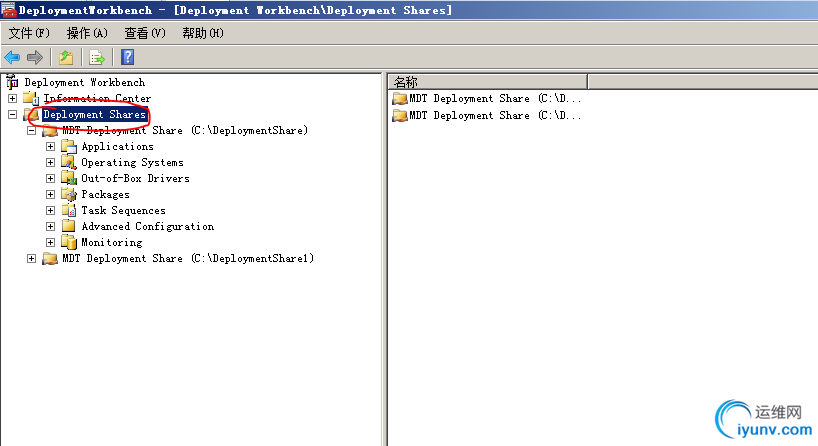818x446 pixels.
Task: Click the Export List toolbar icon
Action: pos(97,57)
